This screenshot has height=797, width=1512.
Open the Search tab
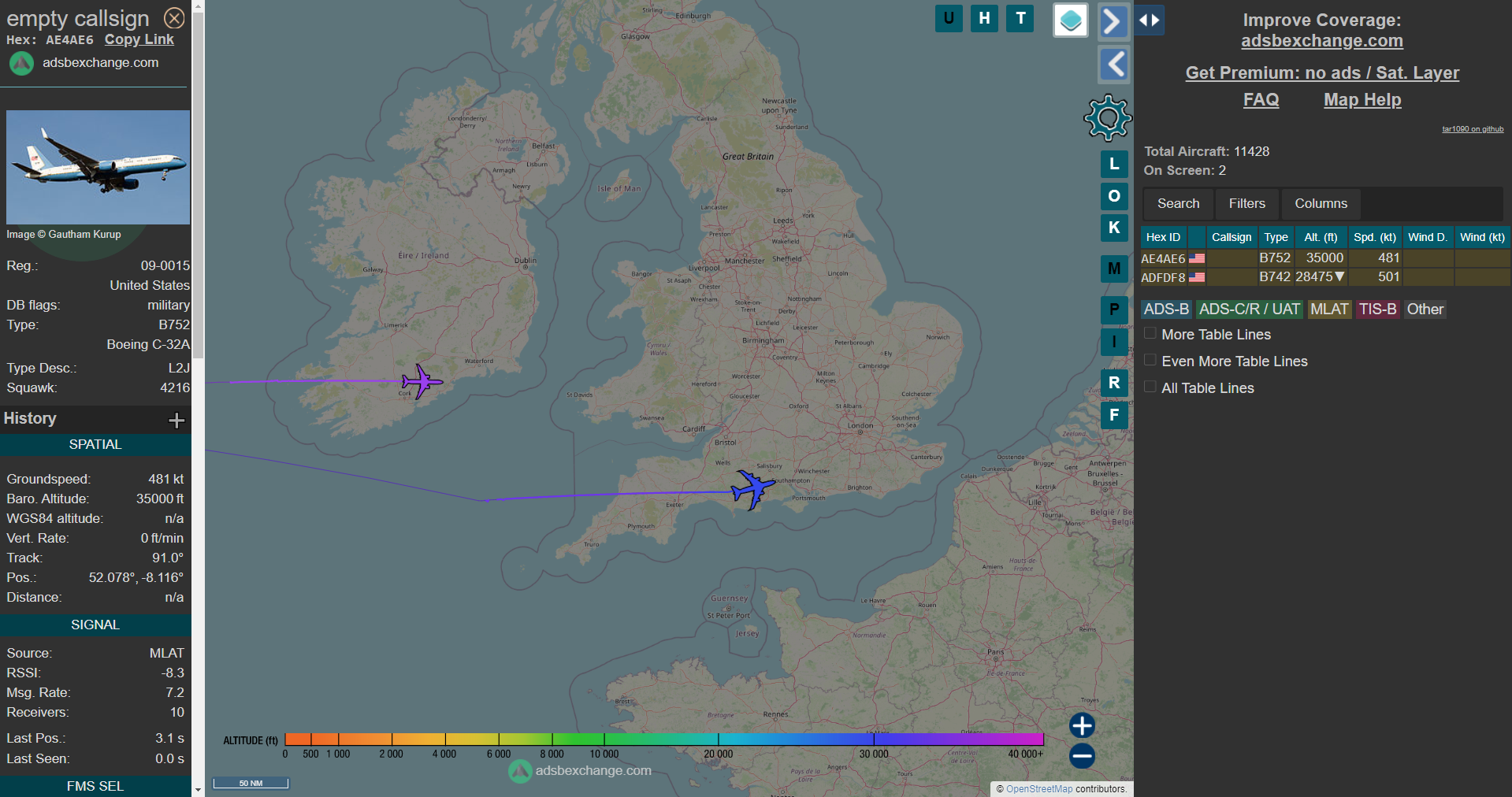click(x=1178, y=204)
